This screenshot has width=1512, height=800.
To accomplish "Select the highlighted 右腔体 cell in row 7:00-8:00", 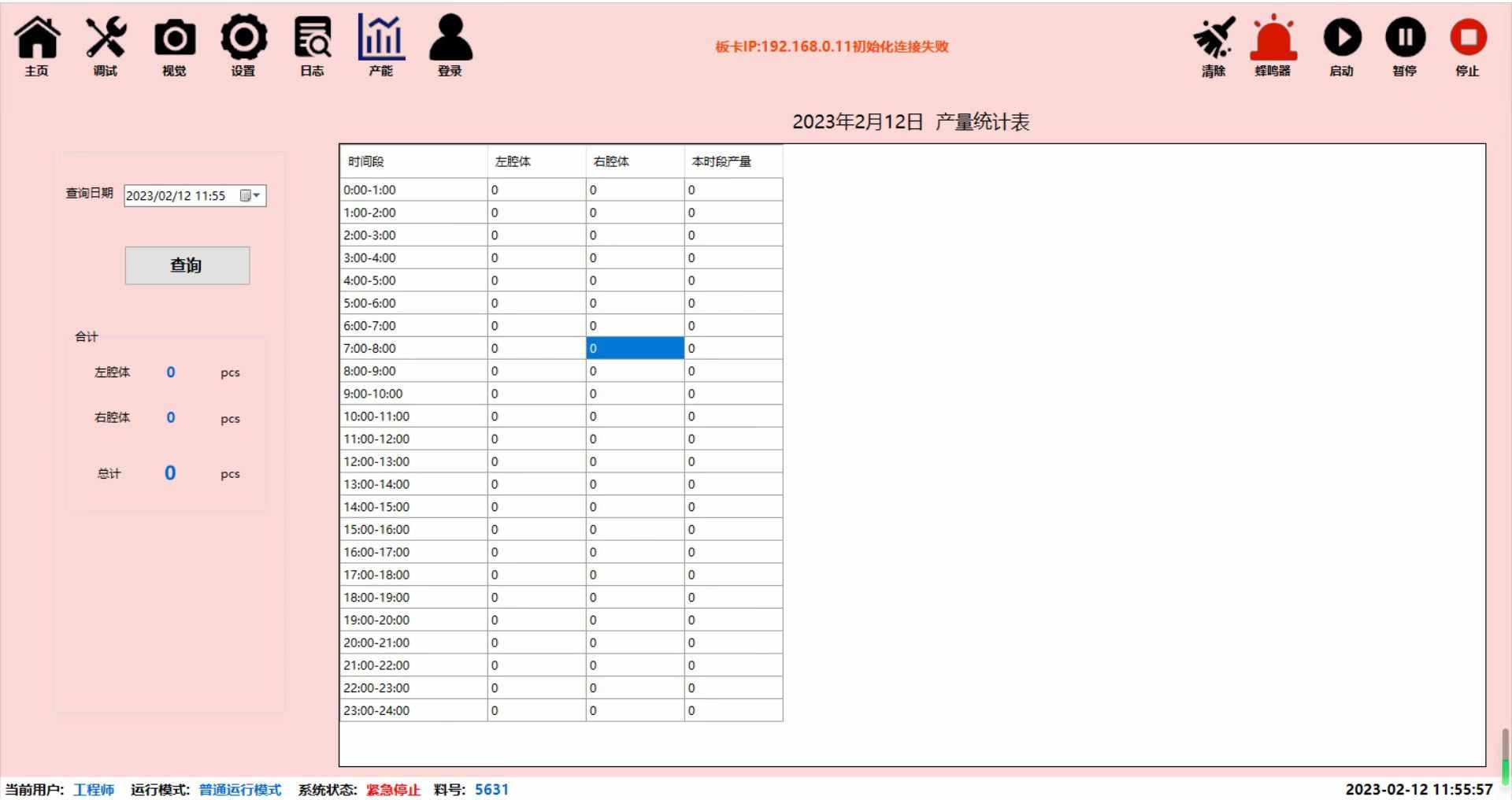I will tap(636, 348).
